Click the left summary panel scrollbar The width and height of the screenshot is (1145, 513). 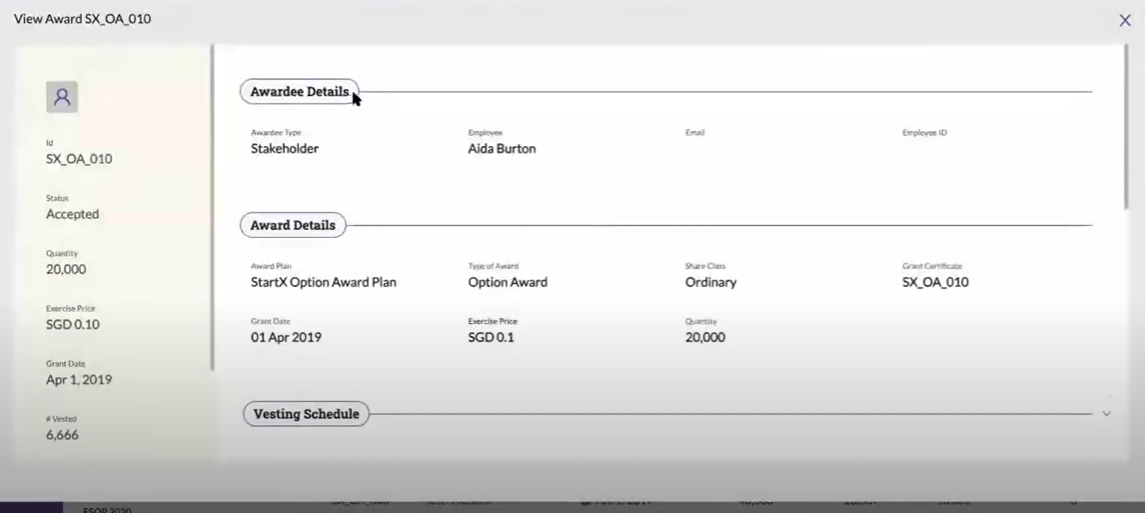point(212,208)
